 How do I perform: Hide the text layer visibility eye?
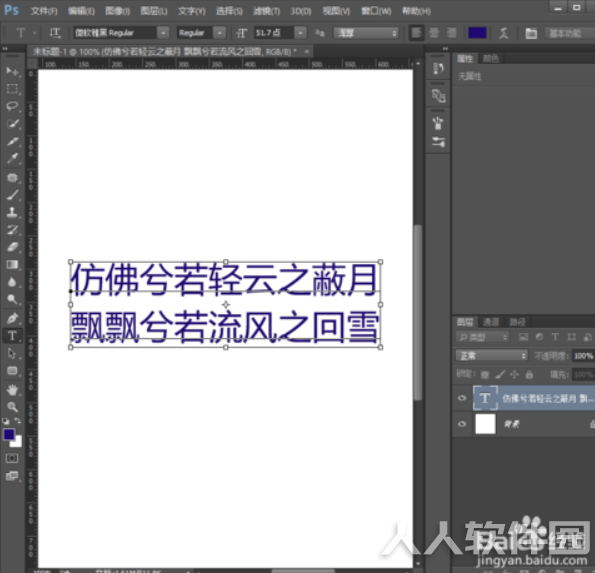(x=462, y=398)
